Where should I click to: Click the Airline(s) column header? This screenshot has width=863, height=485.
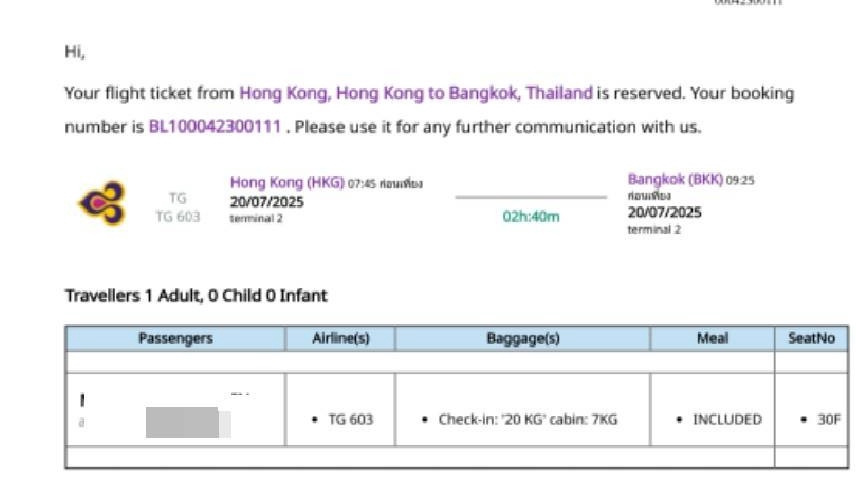(340, 339)
